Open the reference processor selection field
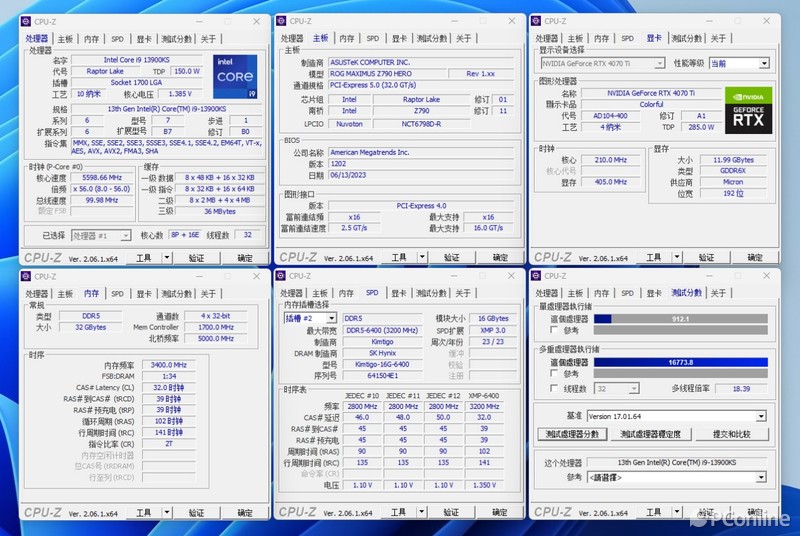This screenshot has height=536, width=800. click(x=677, y=477)
